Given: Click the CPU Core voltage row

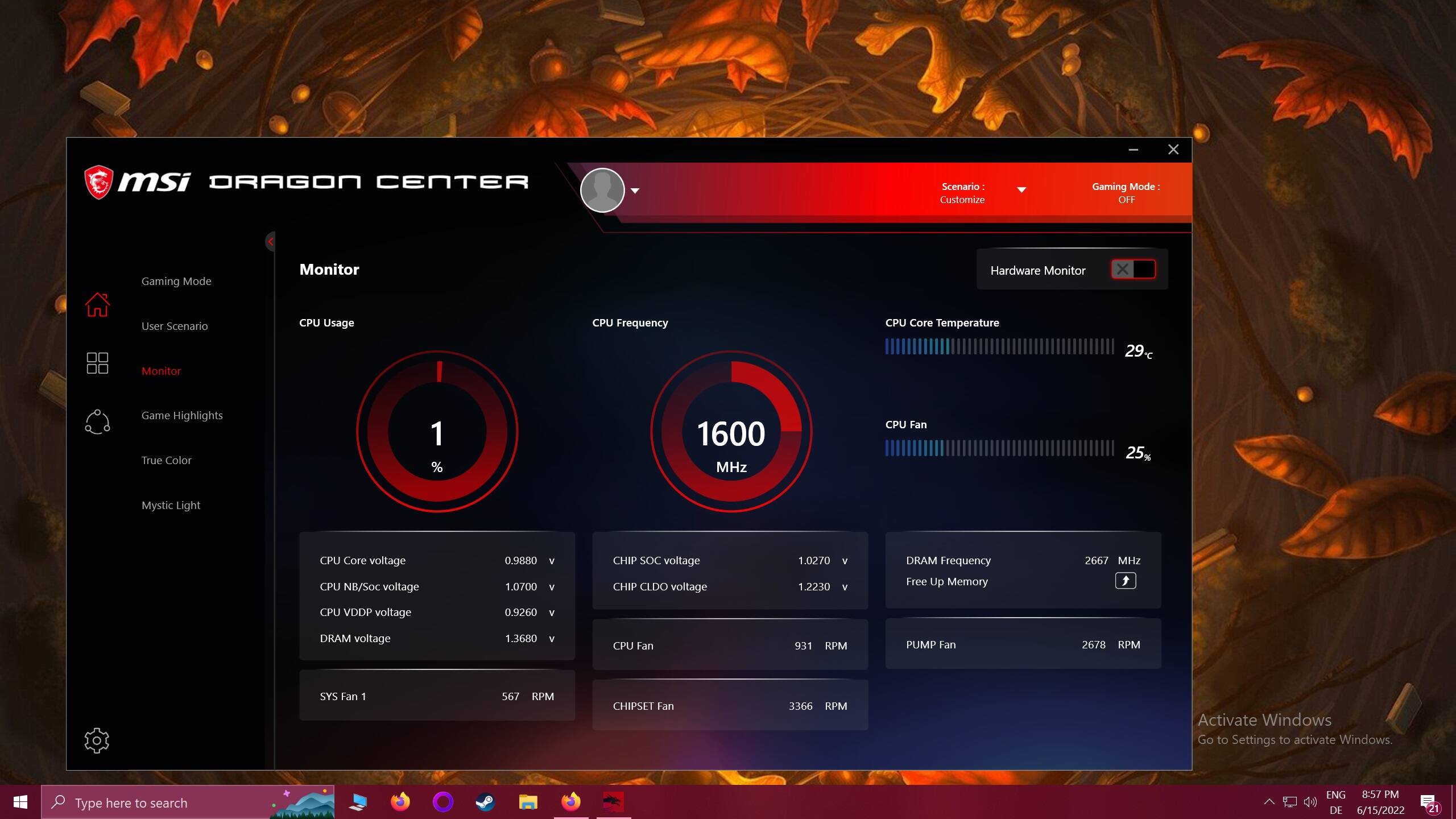Looking at the screenshot, I should pos(437,560).
